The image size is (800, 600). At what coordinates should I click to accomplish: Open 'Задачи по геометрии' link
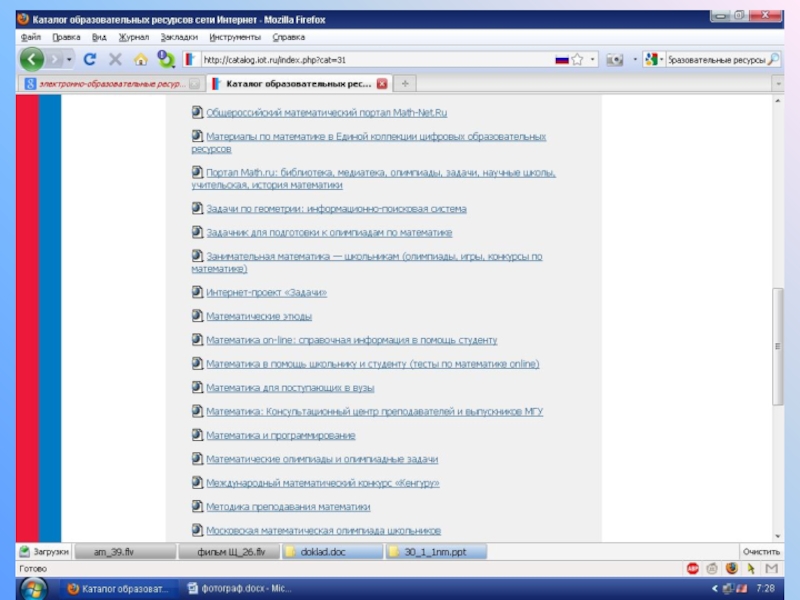point(336,209)
